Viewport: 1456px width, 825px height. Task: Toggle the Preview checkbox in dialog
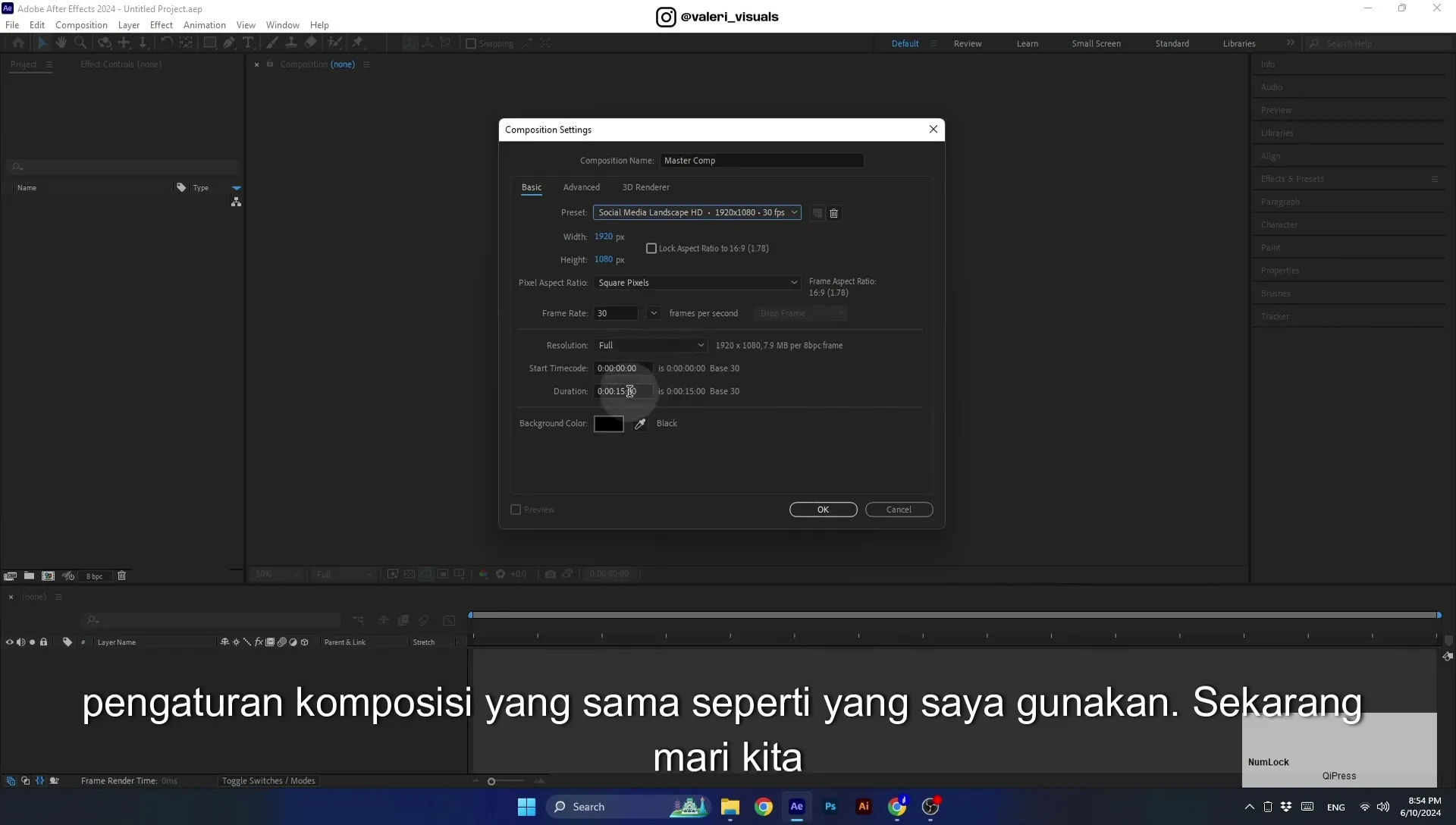tap(516, 510)
